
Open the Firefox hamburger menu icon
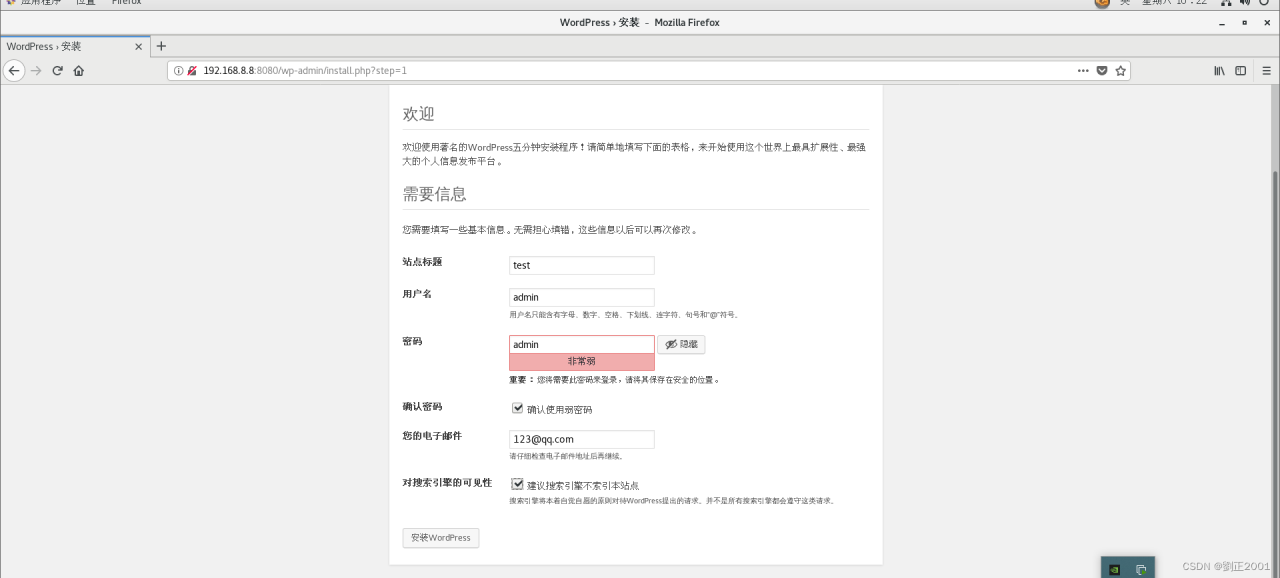pyautogui.click(x=1266, y=71)
